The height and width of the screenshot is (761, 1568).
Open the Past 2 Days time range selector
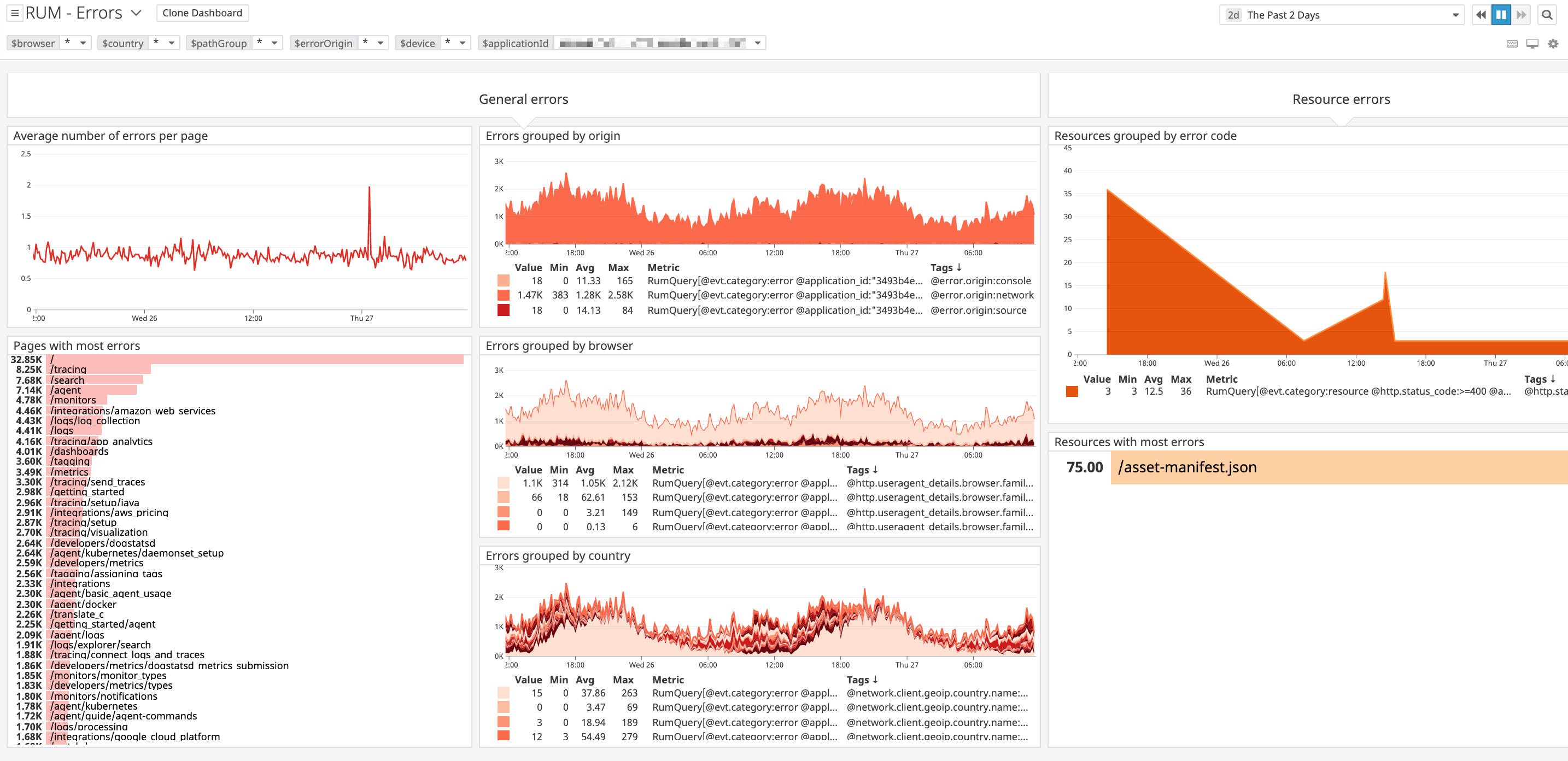coord(1342,15)
